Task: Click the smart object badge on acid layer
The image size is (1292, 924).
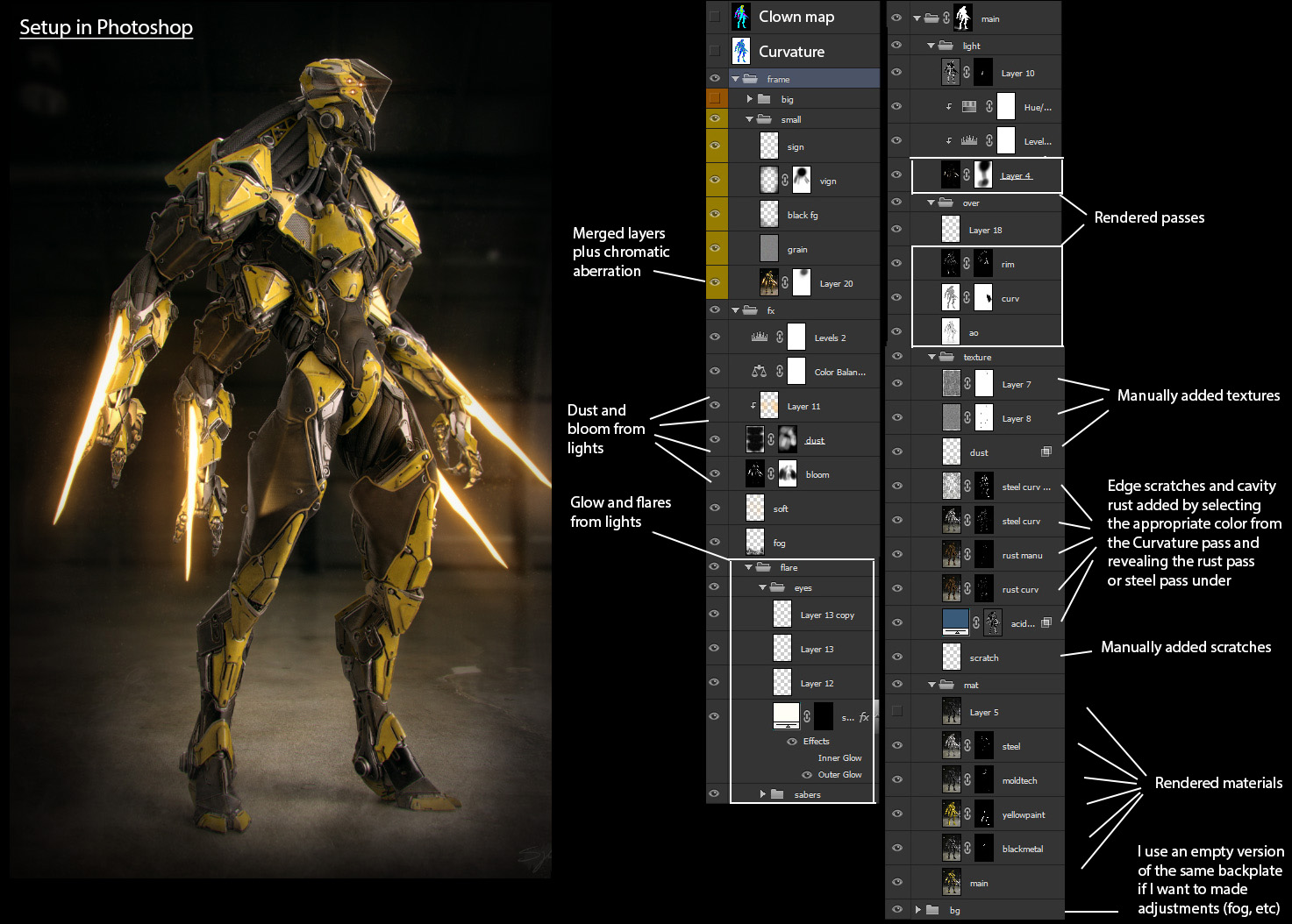Action: click(1046, 622)
